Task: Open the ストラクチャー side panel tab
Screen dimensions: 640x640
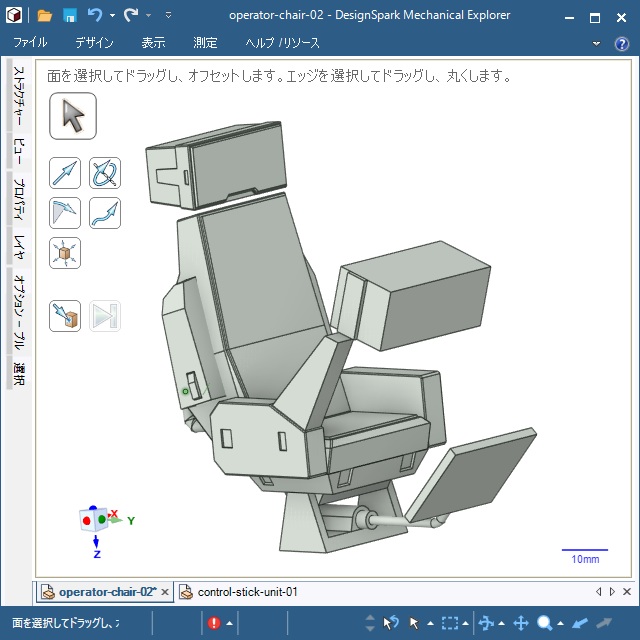Action: [19, 96]
